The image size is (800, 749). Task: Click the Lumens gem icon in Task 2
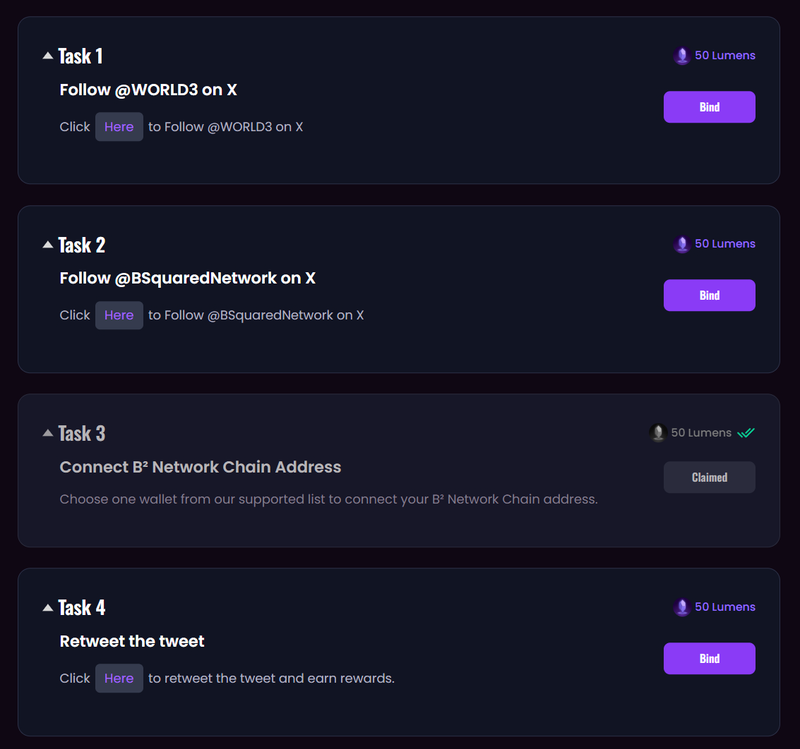click(x=682, y=244)
